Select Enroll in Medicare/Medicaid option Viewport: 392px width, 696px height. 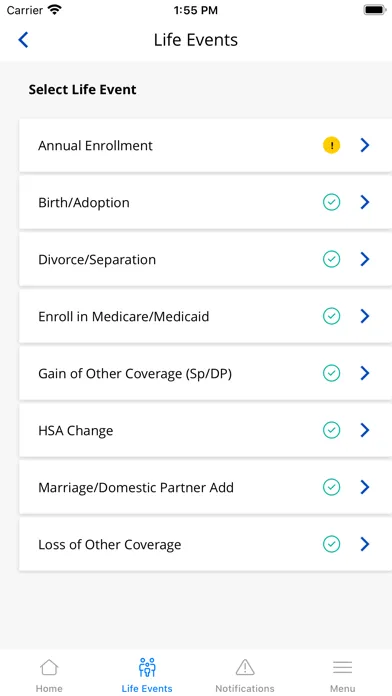coord(206,316)
